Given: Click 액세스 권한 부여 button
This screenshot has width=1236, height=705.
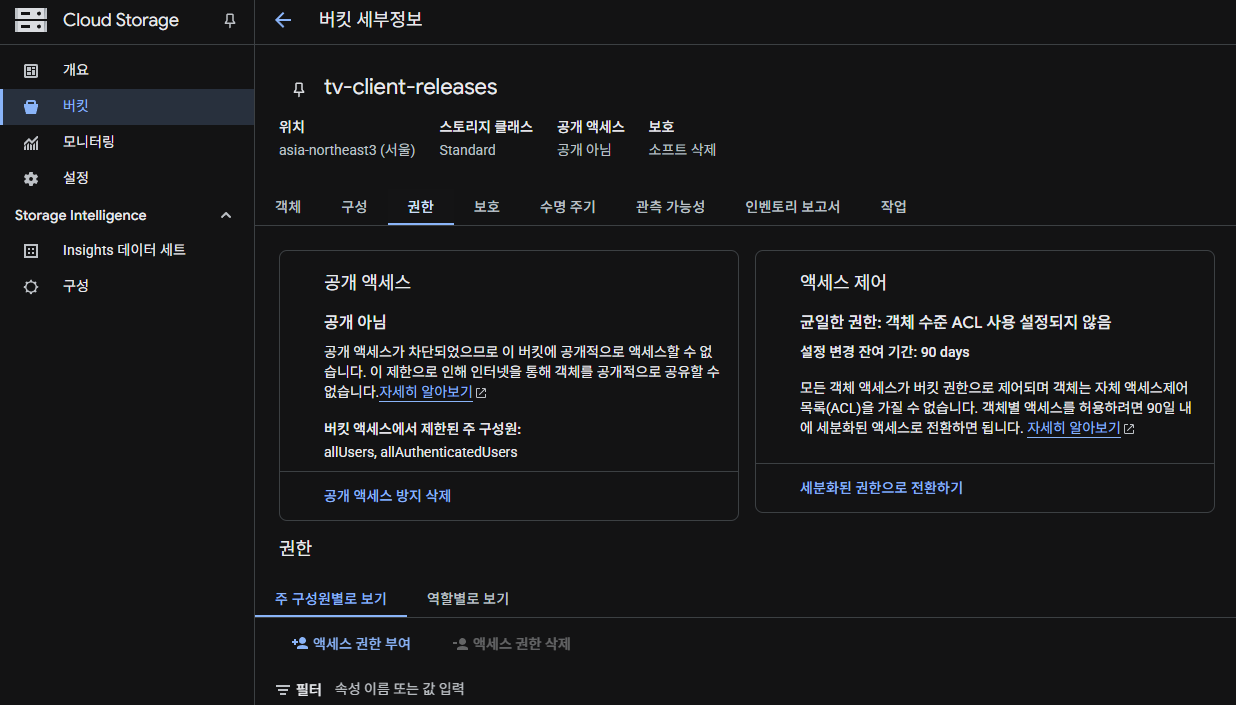Looking at the screenshot, I should click(351, 644).
